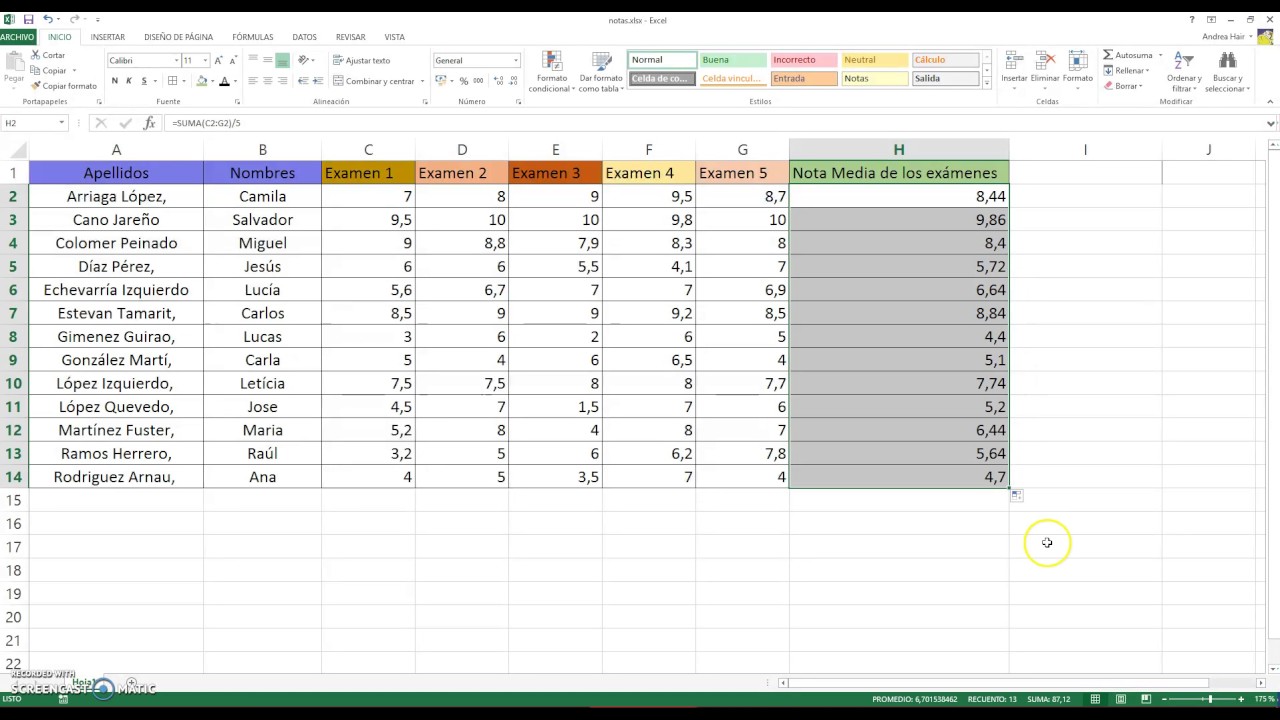Image resolution: width=1280 pixels, height=720 pixels.
Task: Switch to DISEÑO DE PÁGINA tab
Action: point(178,37)
